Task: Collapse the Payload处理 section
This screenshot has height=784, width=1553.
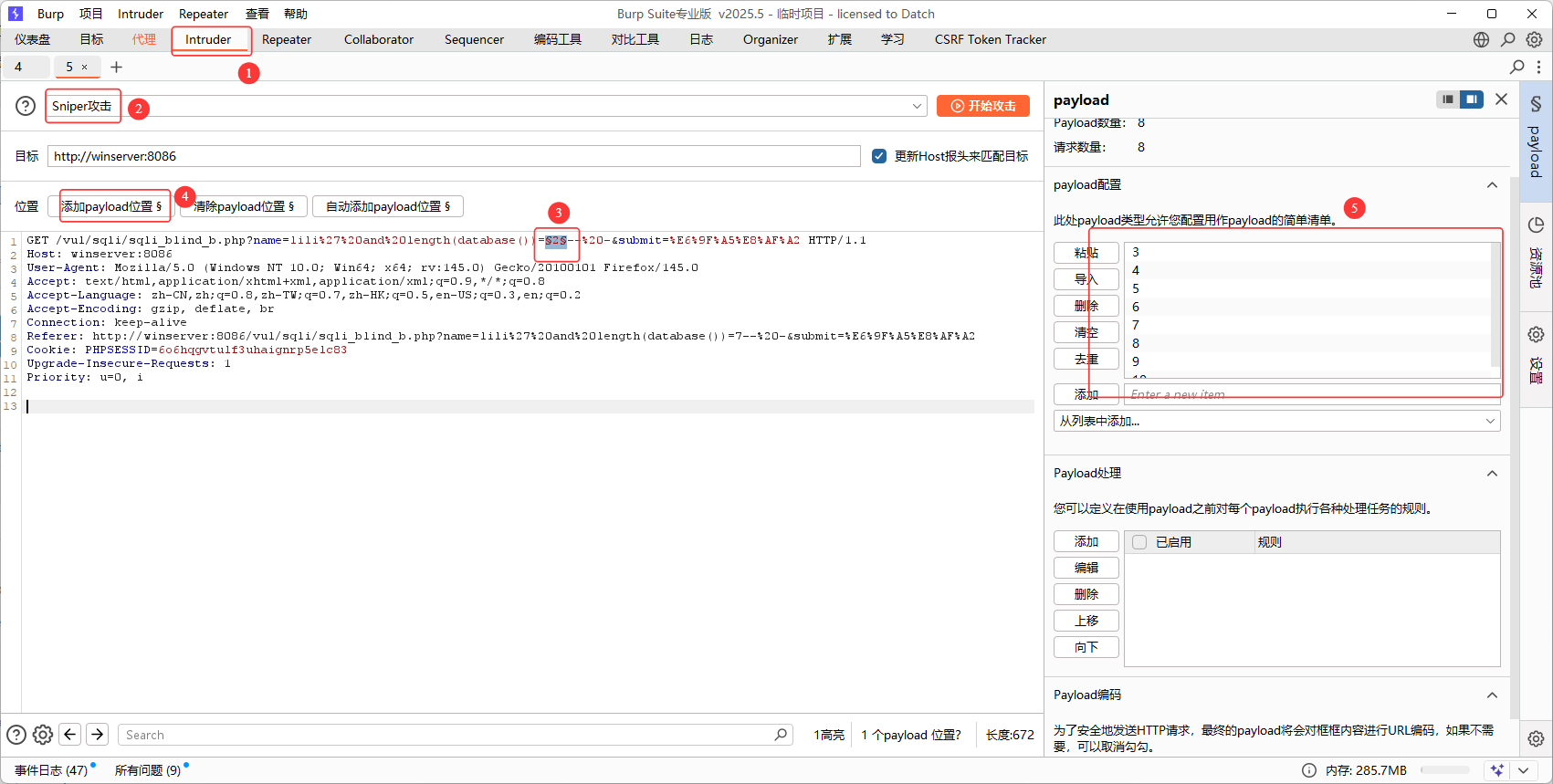Action: pos(1492,474)
